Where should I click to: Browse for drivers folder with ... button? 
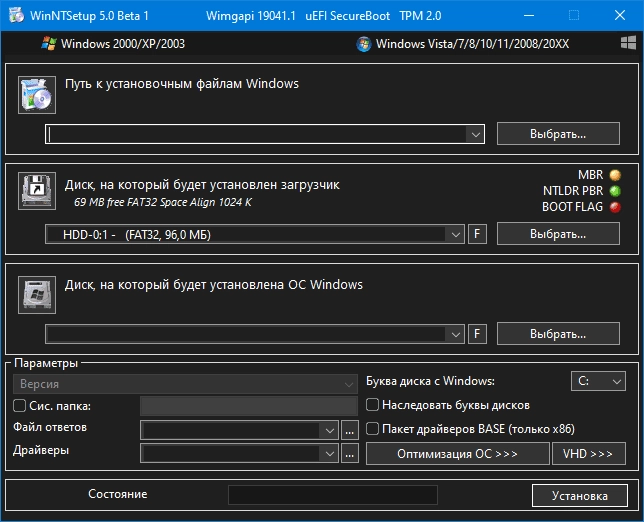coord(350,454)
